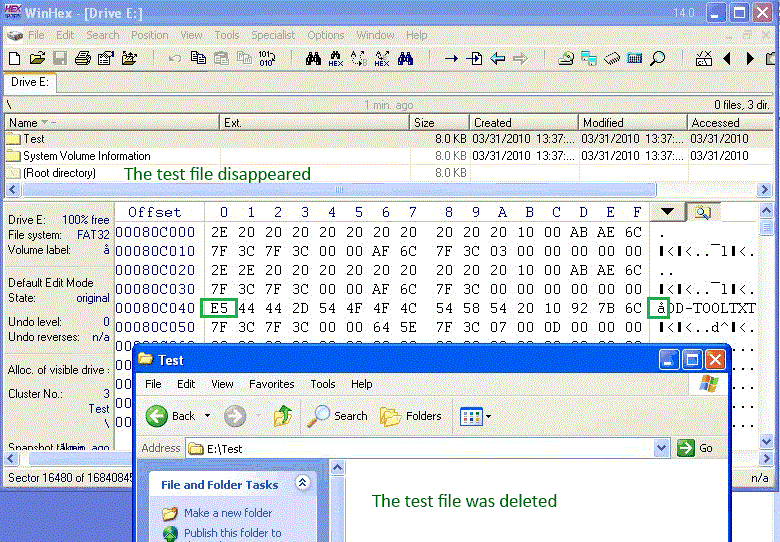Click the Publish this folder link
The height and width of the screenshot is (542, 780).
click(233, 533)
